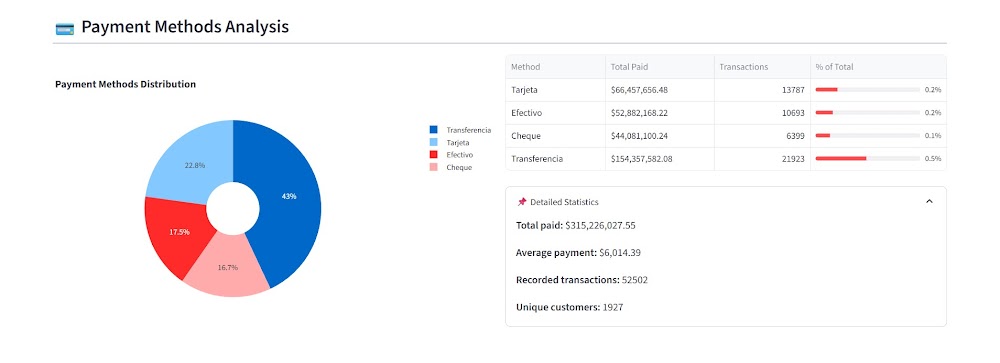
Task: Click the Tarjeta method table cell
Action: [x=555, y=90]
